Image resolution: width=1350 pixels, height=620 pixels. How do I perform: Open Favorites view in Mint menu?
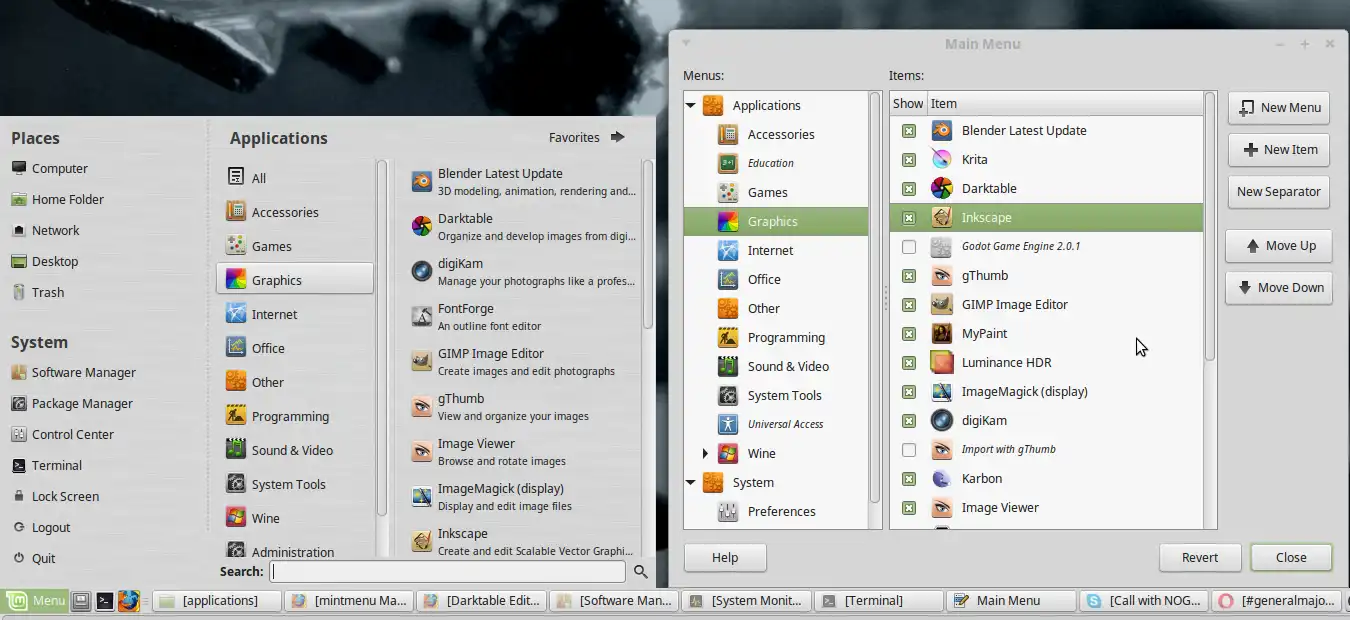(x=587, y=137)
